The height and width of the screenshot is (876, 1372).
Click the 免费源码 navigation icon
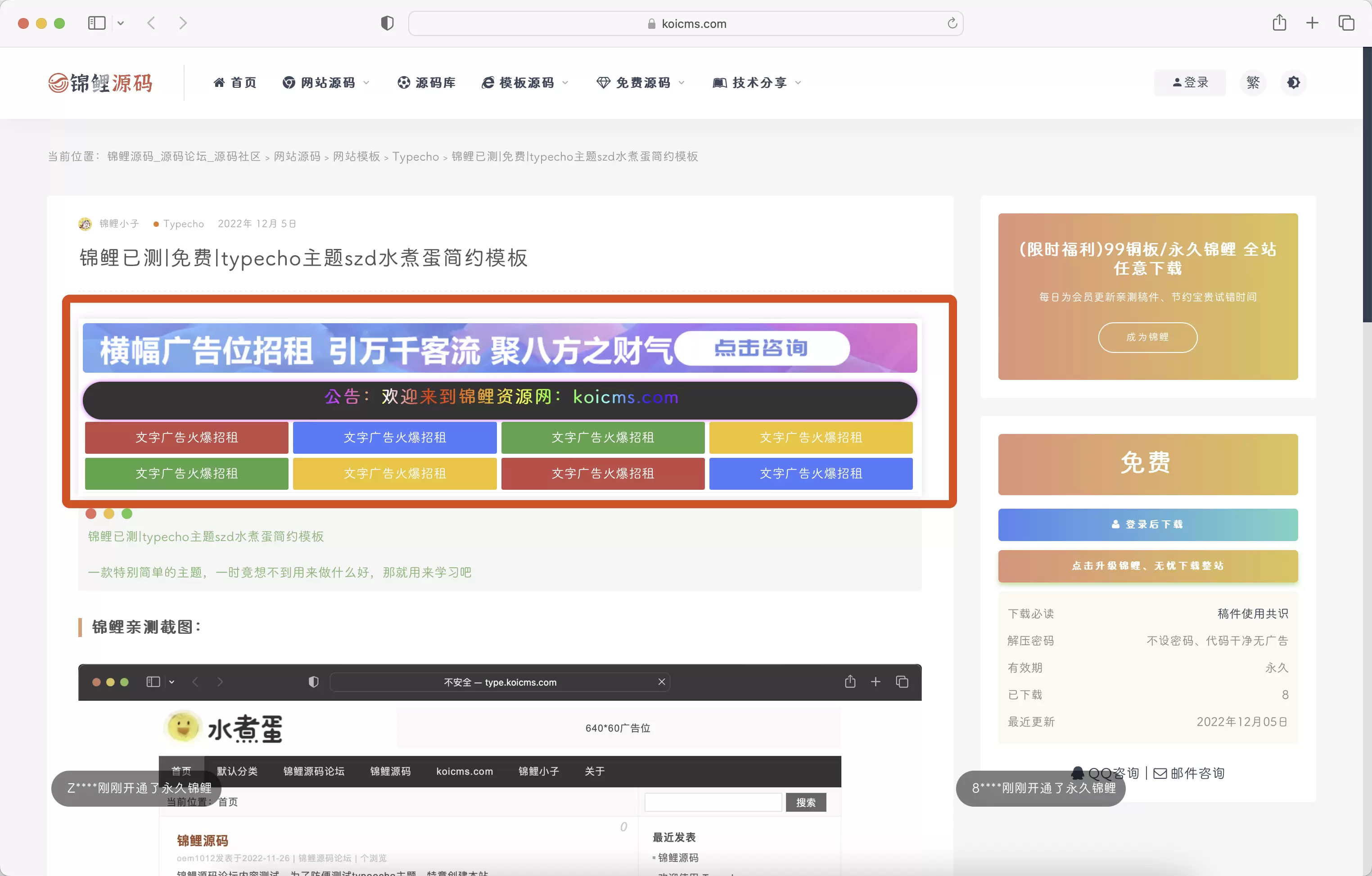601,82
